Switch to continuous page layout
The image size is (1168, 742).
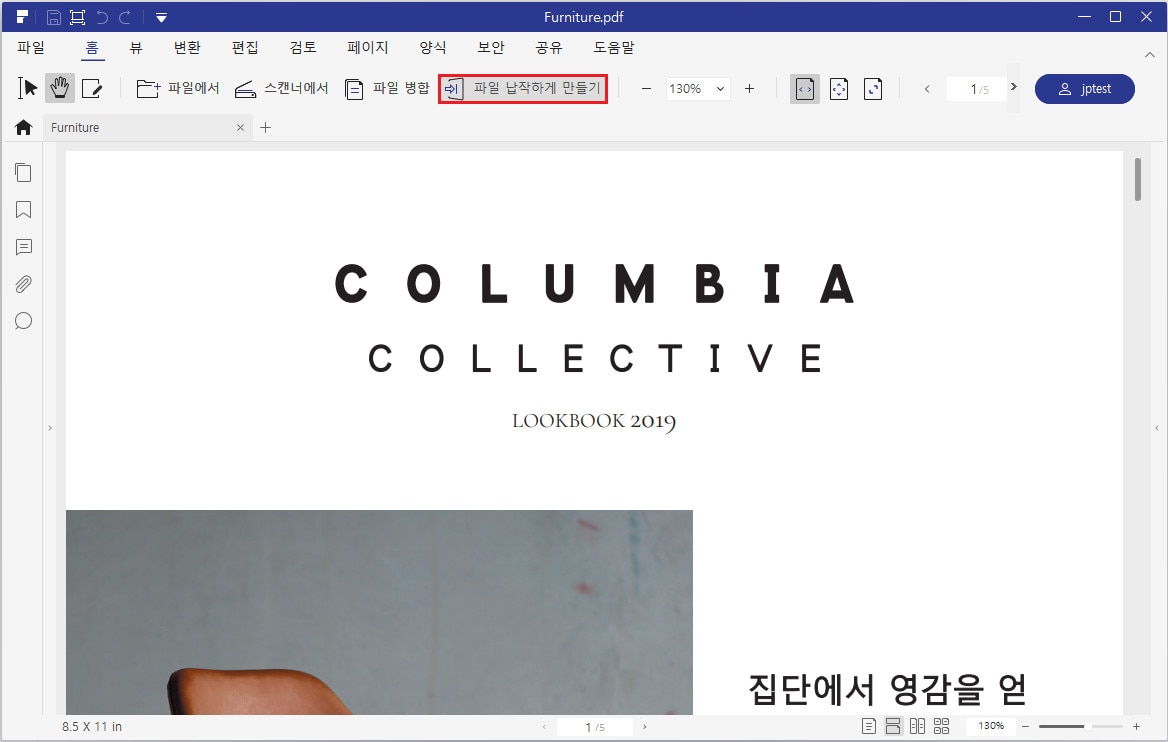click(893, 726)
